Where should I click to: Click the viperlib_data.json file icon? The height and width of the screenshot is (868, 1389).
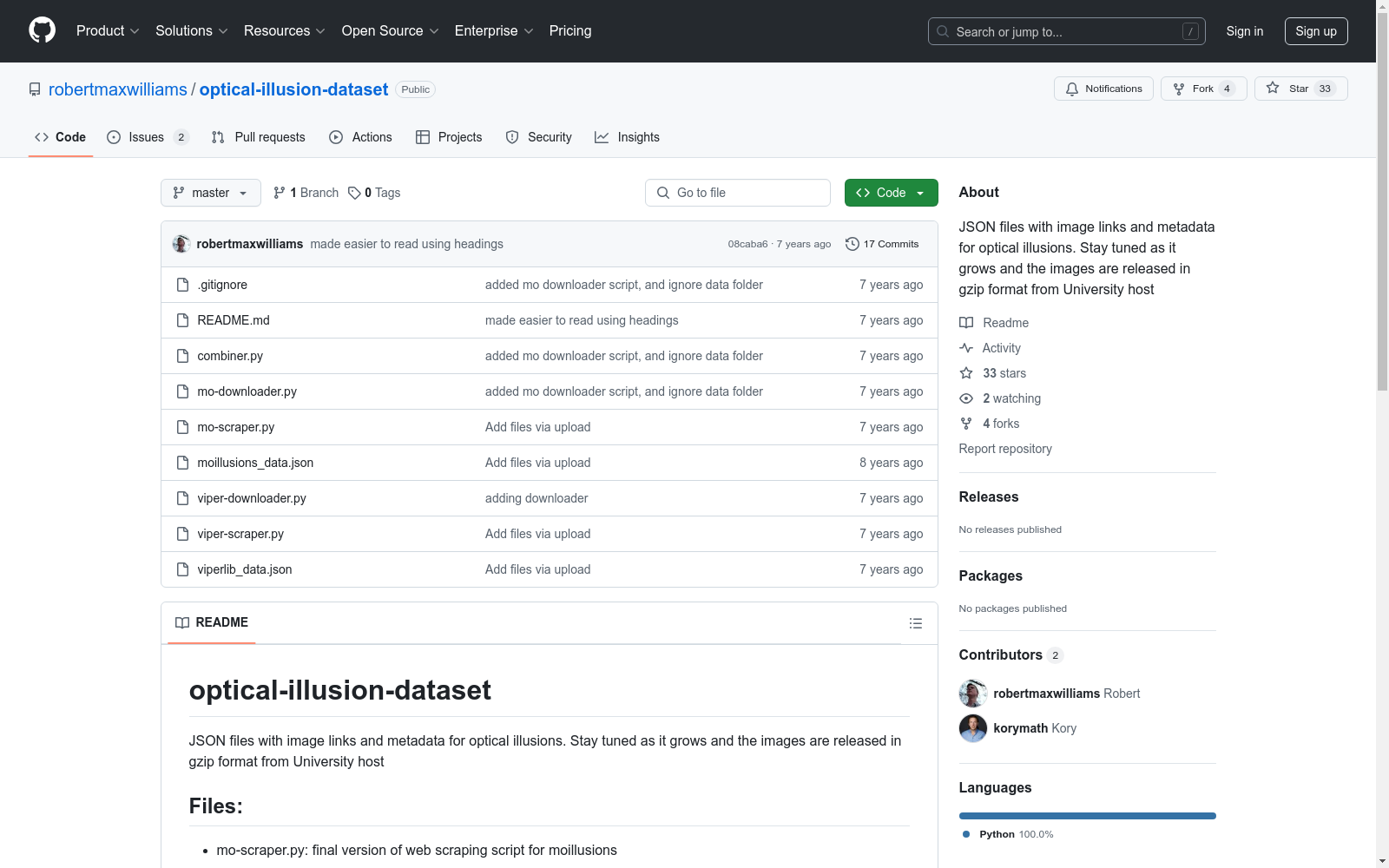pos(182,569)
